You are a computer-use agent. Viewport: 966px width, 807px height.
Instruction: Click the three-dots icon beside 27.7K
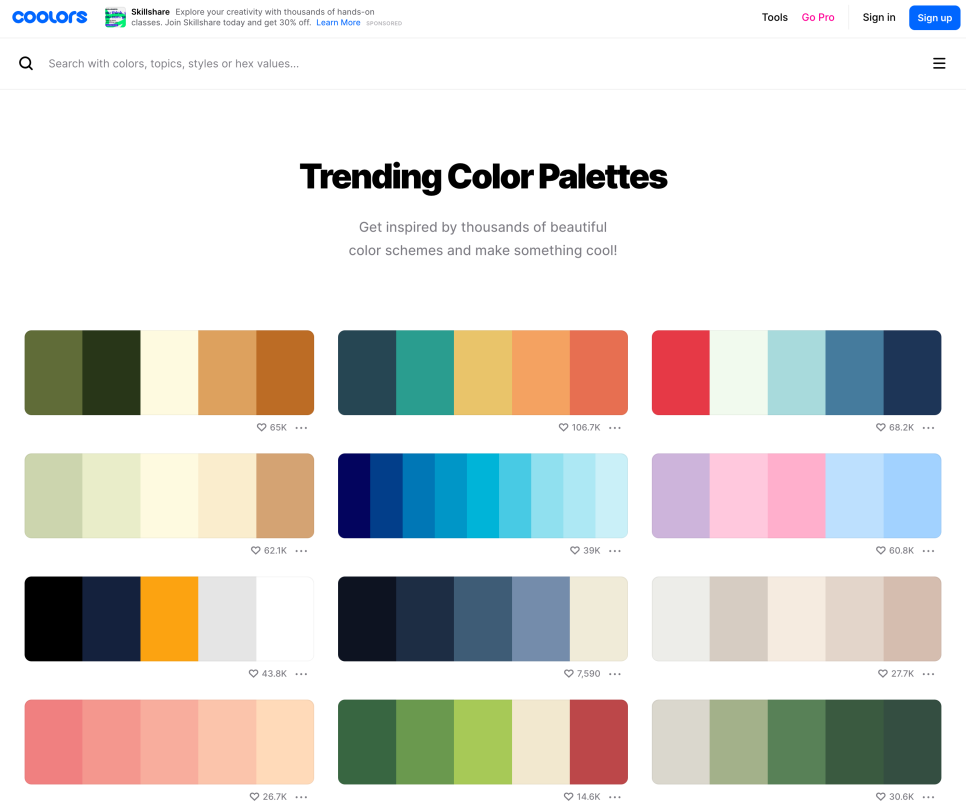coord(928,674)
